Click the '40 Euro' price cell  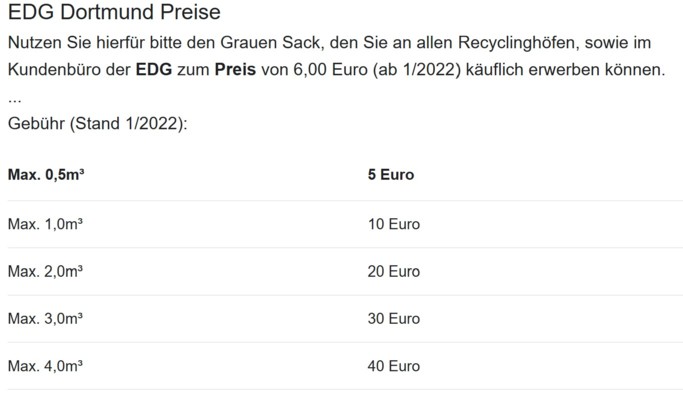pyautogui.click(x=394, y=366)
